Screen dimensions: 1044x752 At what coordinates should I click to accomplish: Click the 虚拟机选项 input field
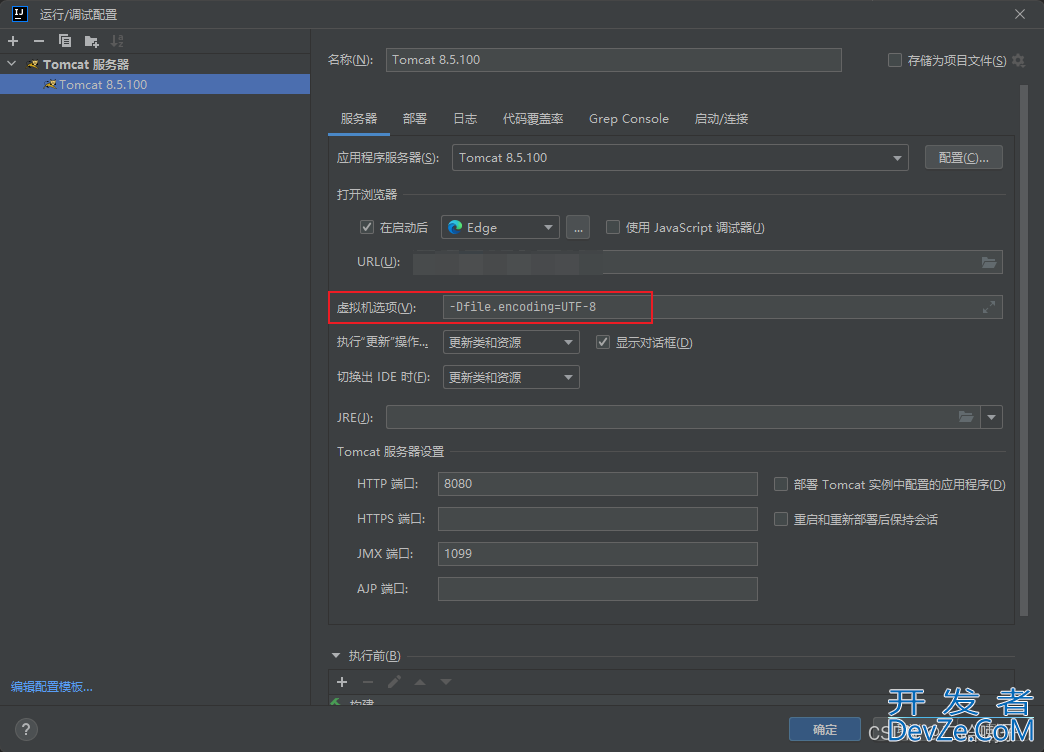tap(722, 307)
